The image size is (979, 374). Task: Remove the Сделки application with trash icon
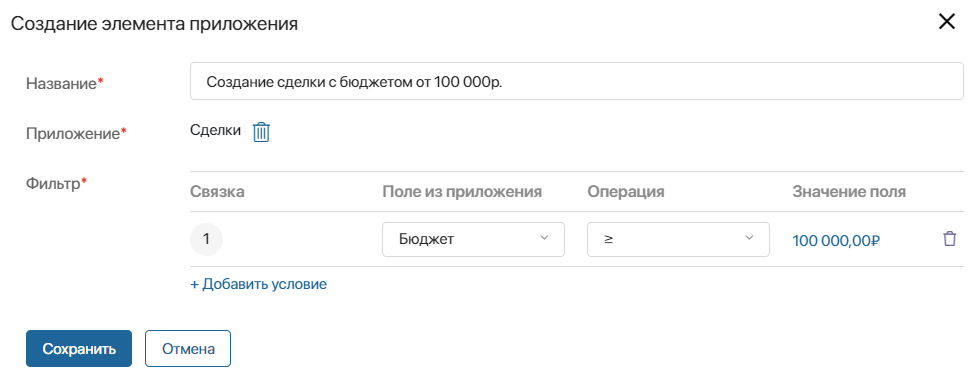click(261, 132)
